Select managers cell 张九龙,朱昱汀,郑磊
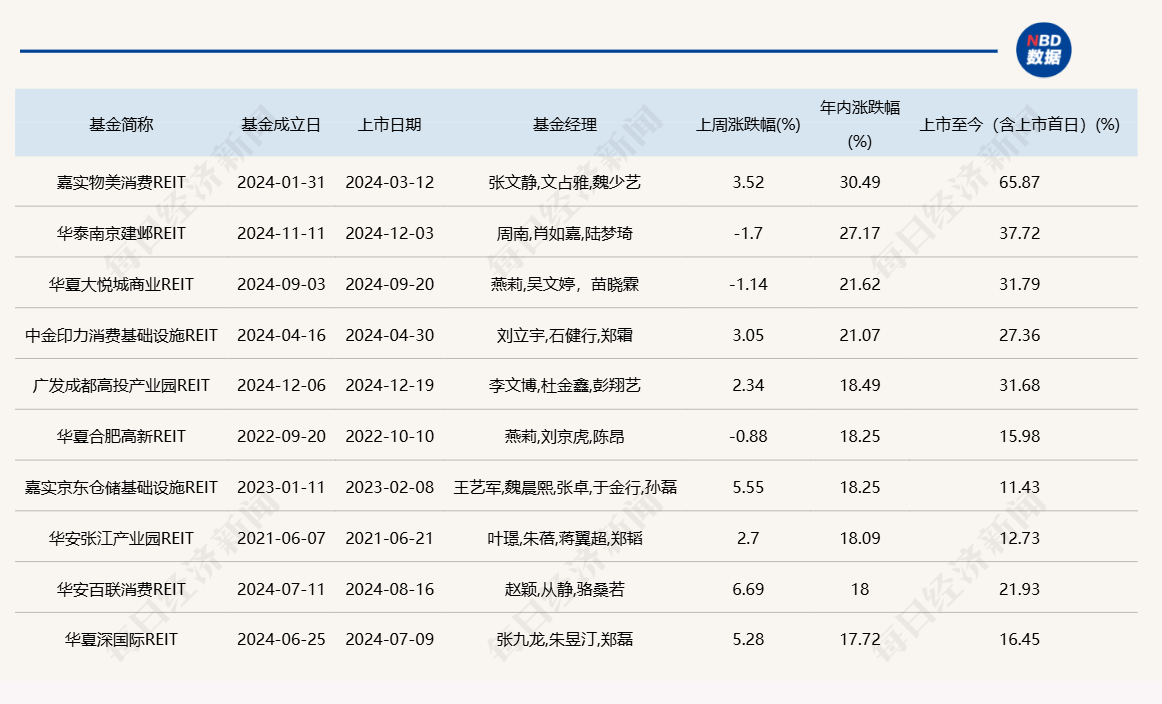The width and height of the screenshot is (1162, 704). tap(564, 639)
